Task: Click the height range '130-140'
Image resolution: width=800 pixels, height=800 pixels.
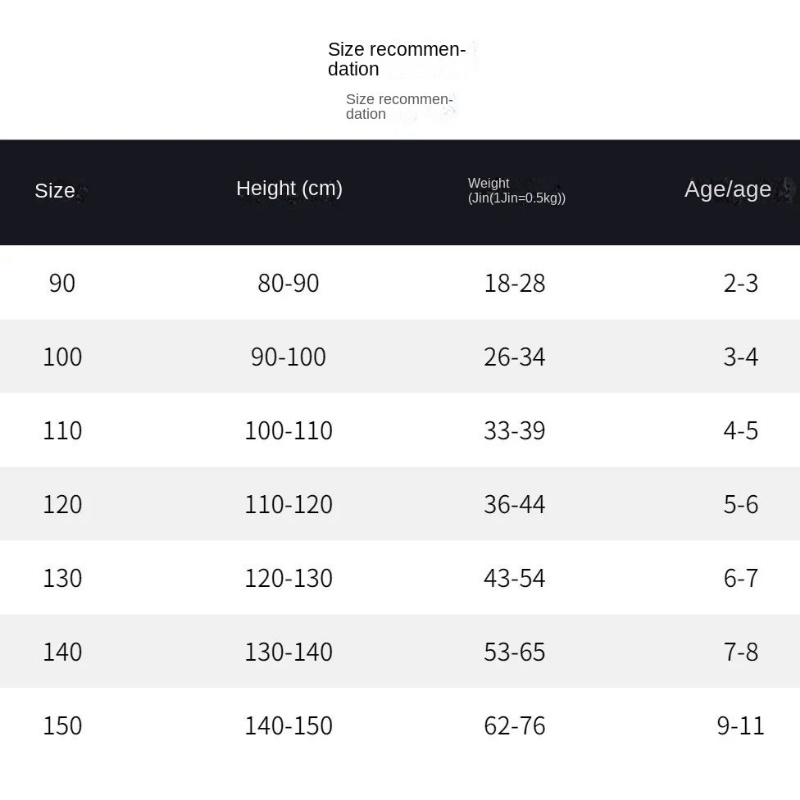Action: pos(288,652)
